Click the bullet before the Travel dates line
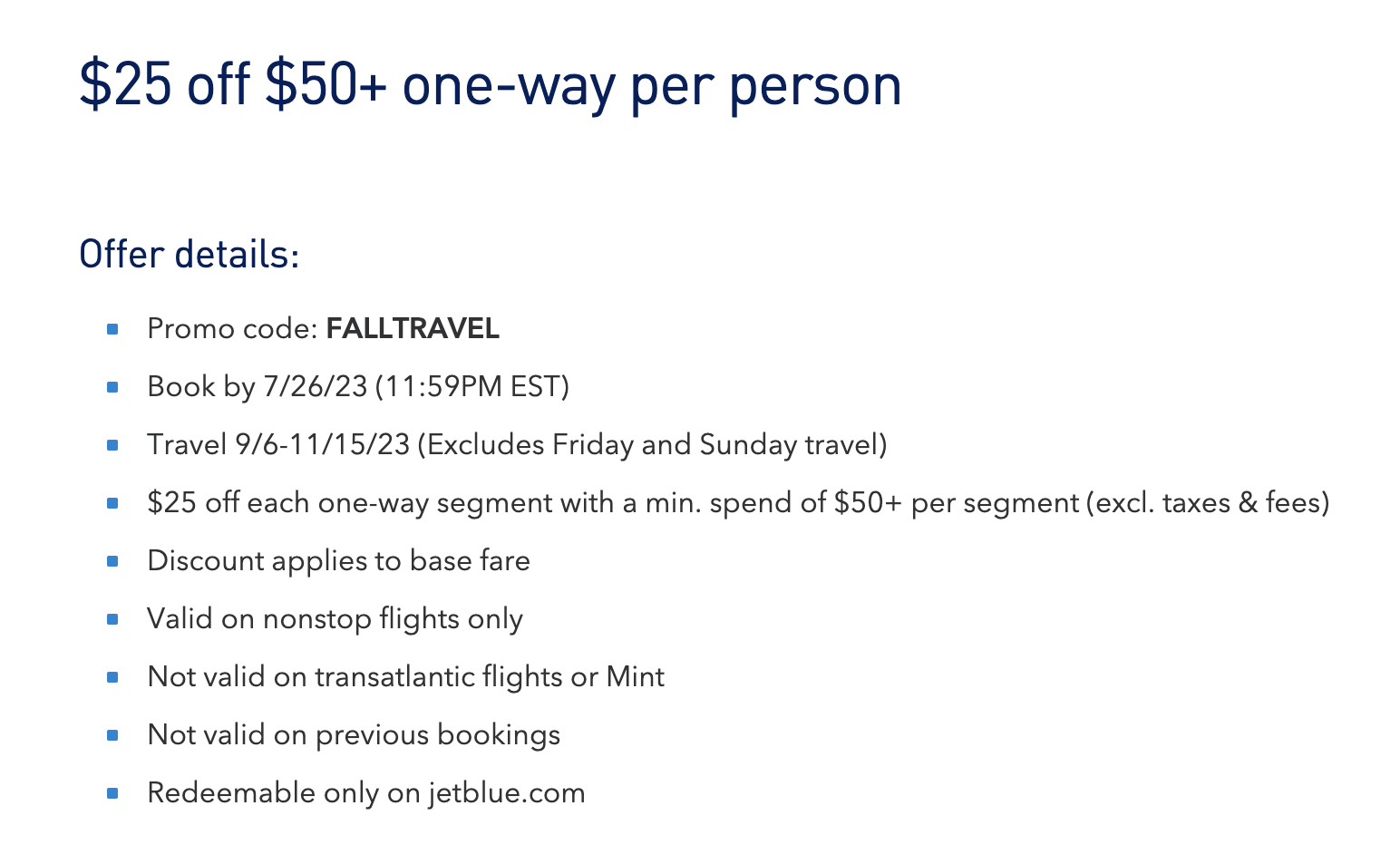 tap(112, 445)
